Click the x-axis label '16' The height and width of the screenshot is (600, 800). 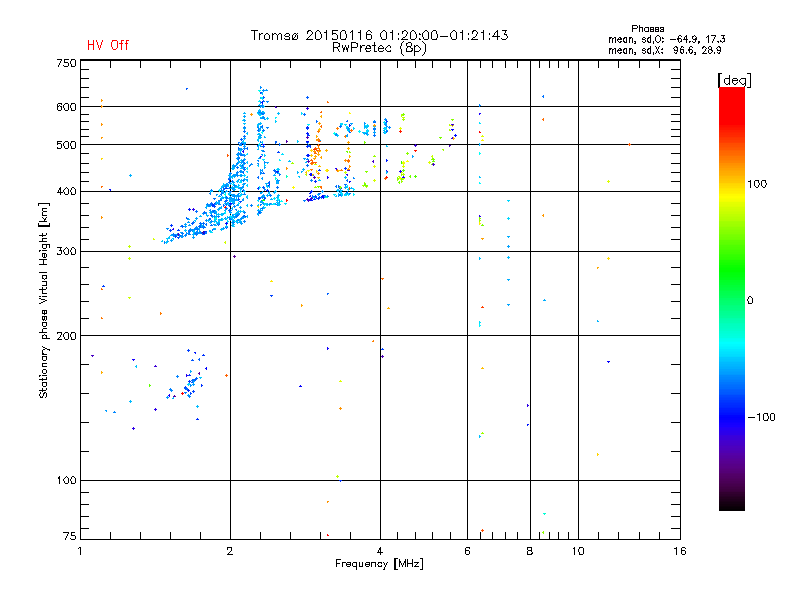coord(680,551)
